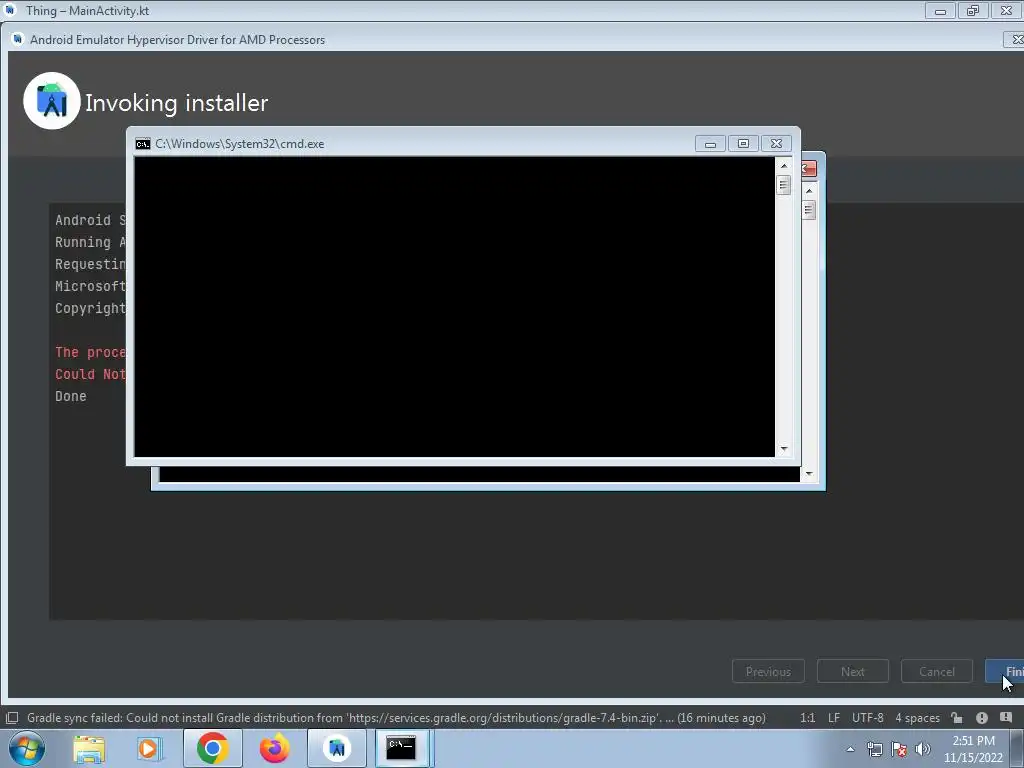Viewport: 1024px width, 768px height.
Task: Open the UTF-8 file encoding selector
Action: click(x=867, y=718)
